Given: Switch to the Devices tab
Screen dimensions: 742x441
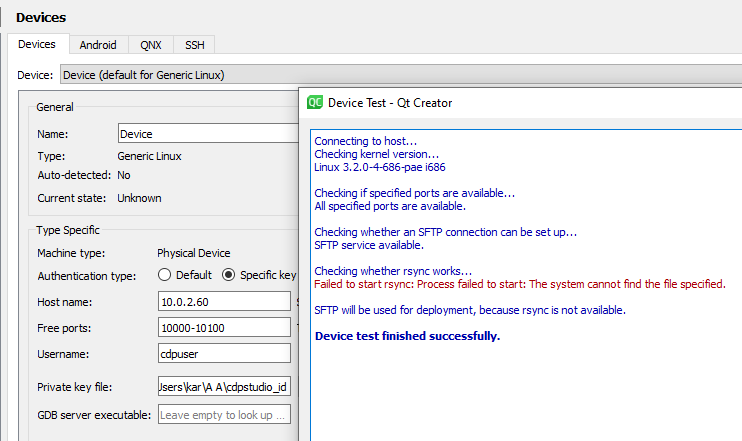Looking at the screenshot, I should coord(37,45).
